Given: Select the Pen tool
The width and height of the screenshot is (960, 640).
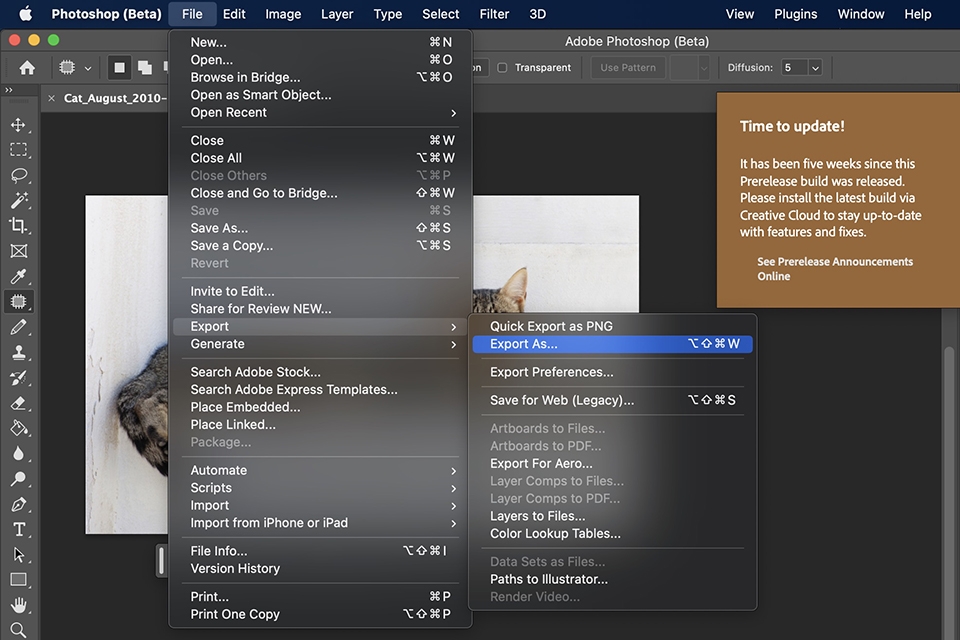Looking at the screenshot, I should [18, 504].
